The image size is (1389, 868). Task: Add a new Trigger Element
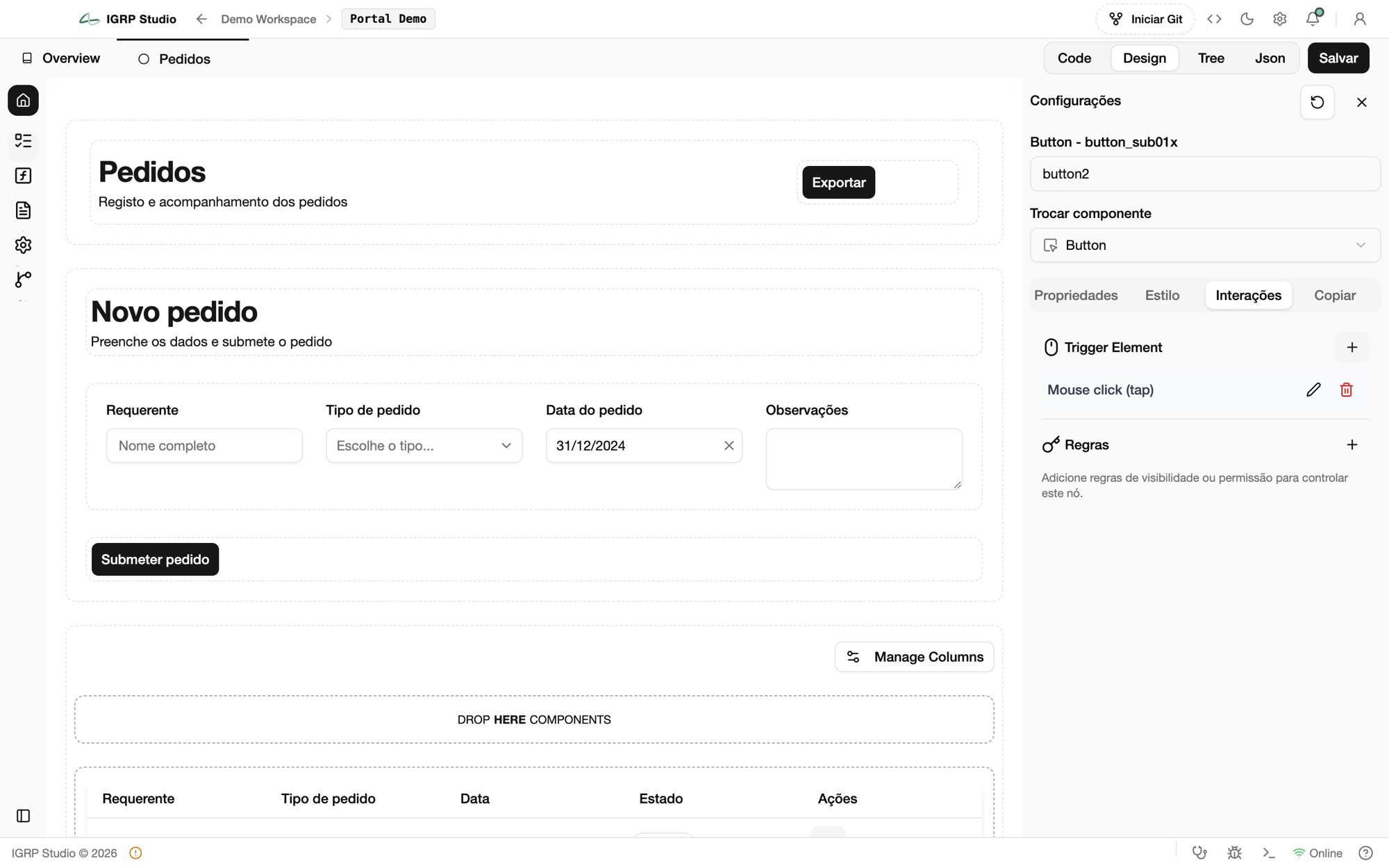1352,347
